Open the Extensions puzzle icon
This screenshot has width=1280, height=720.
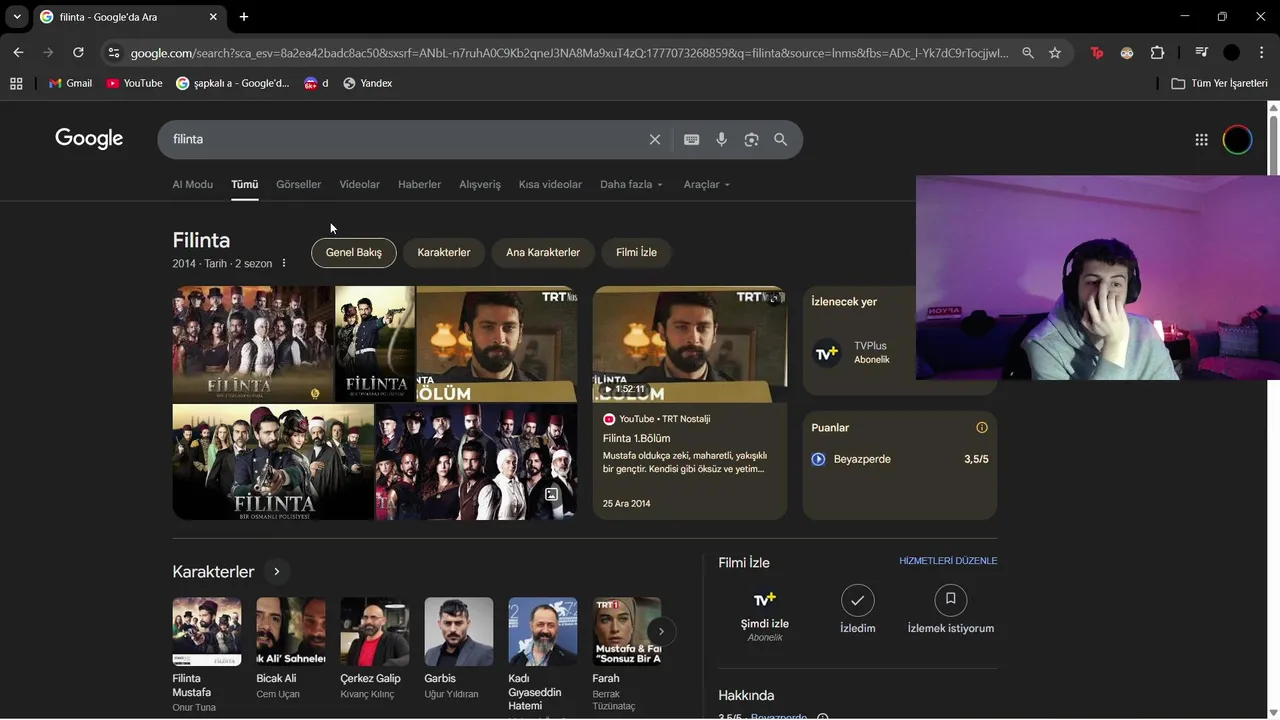1157,53
